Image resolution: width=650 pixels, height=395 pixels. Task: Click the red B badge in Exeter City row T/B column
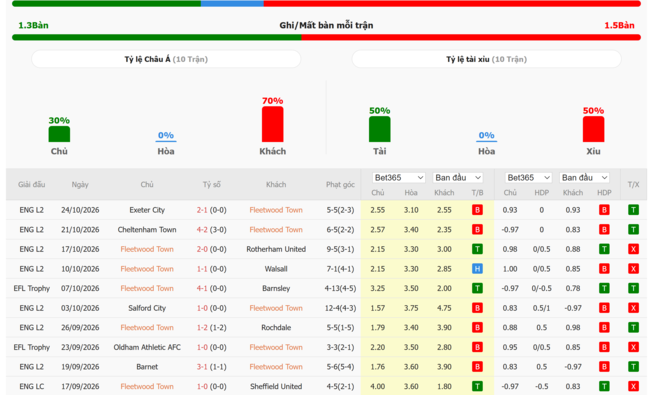[477, 210]
